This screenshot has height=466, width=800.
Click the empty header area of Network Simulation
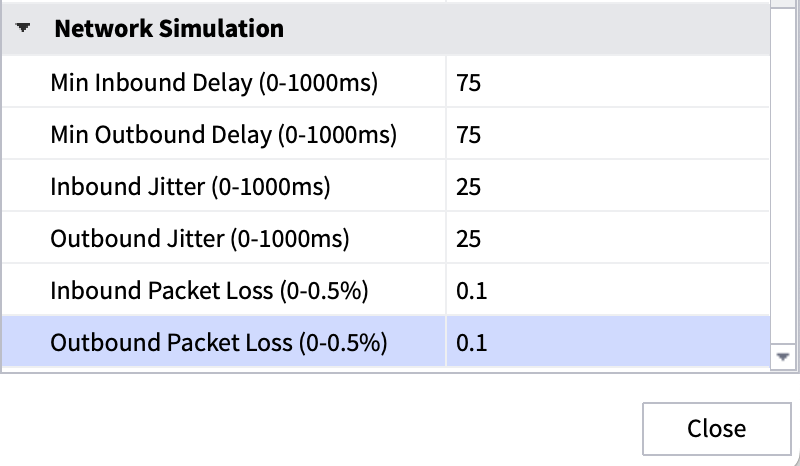(x=526, y=29)
